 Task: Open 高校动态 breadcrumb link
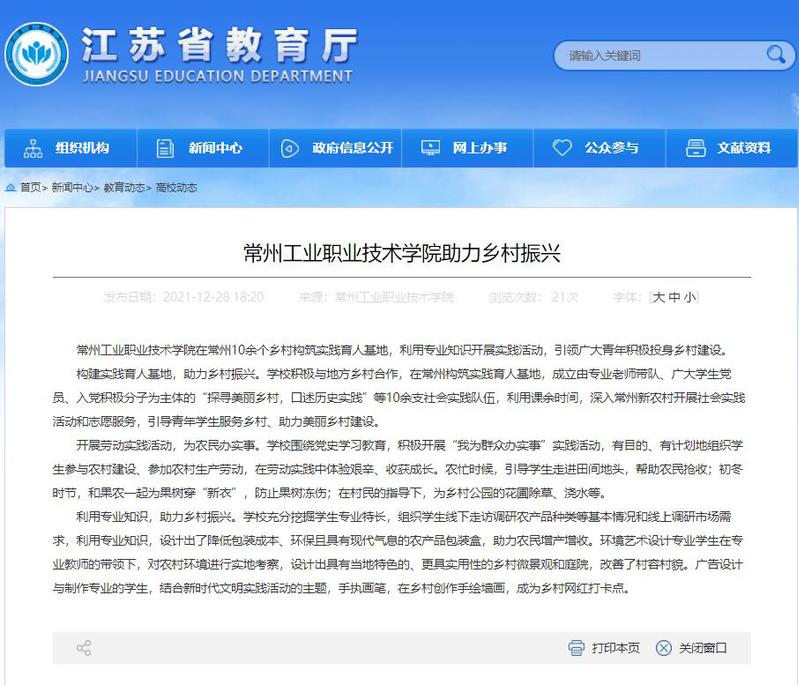tap(176, 187)
